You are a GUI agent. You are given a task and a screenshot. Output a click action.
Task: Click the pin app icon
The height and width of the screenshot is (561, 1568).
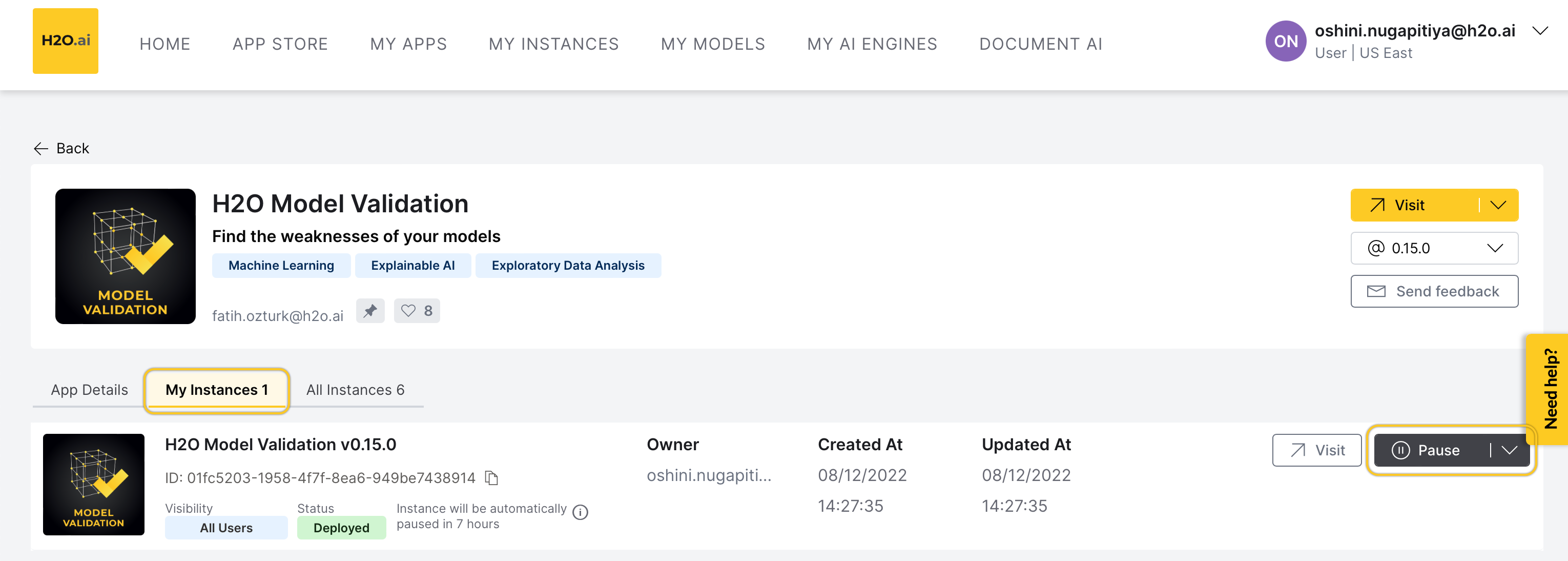[x=370, y=311]
